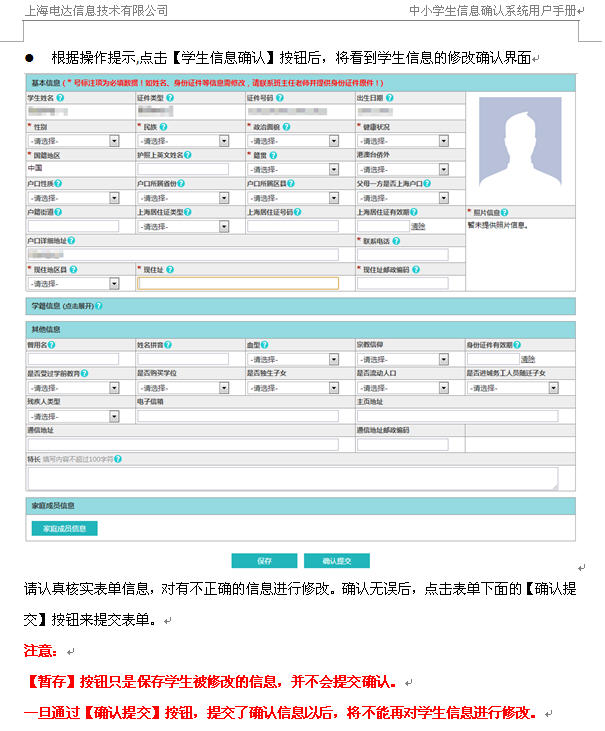The height and width of the screenshot is (731, 605).
Task: Click the help icon beside 学生姓名
Action: [x=61, y=98]
